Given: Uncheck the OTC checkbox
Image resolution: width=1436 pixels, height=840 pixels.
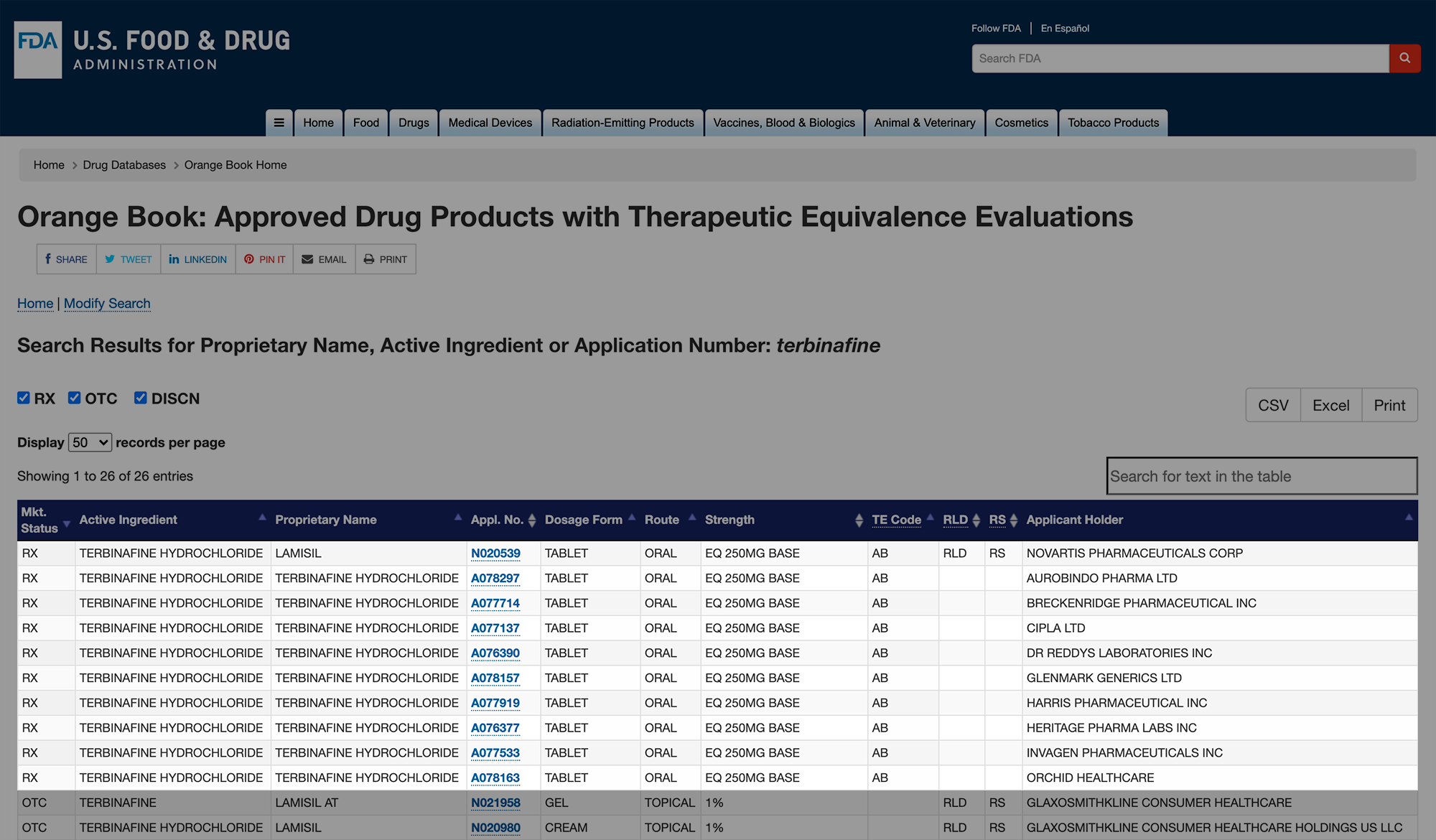Looking at the screenshot, I should [x=75, y=398].
